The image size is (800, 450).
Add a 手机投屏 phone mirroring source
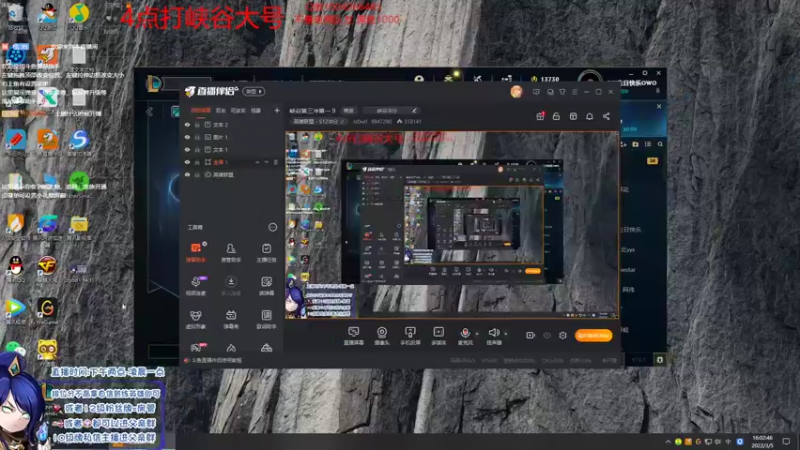click(x=410, y=336)
